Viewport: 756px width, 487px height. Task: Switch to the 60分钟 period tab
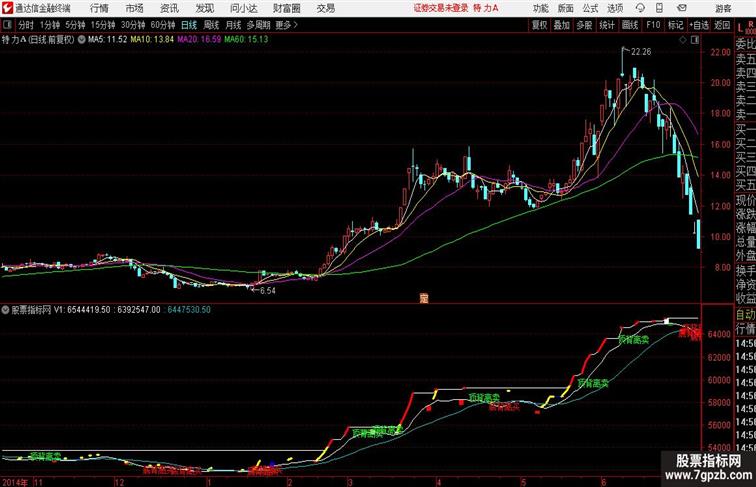tap(163, 25)
